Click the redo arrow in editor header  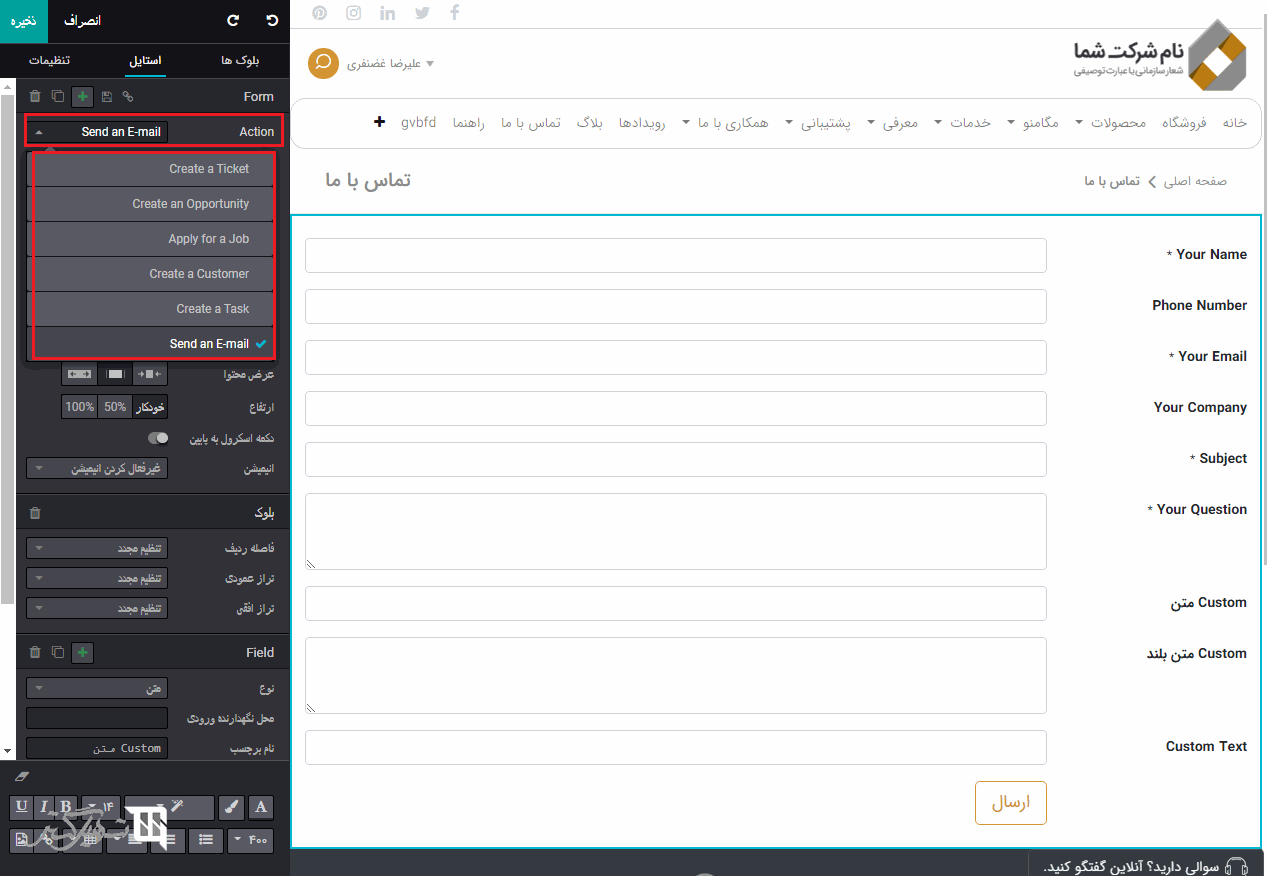(x=233, y=20)
